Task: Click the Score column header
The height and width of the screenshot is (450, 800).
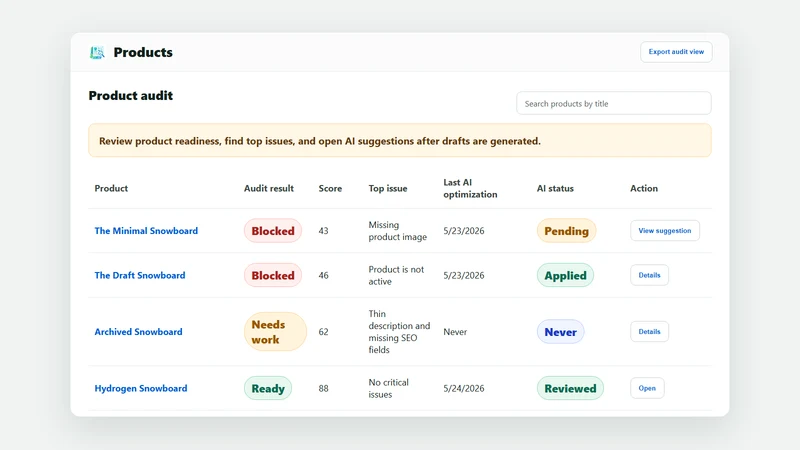Action: click(x=330, y=188)
